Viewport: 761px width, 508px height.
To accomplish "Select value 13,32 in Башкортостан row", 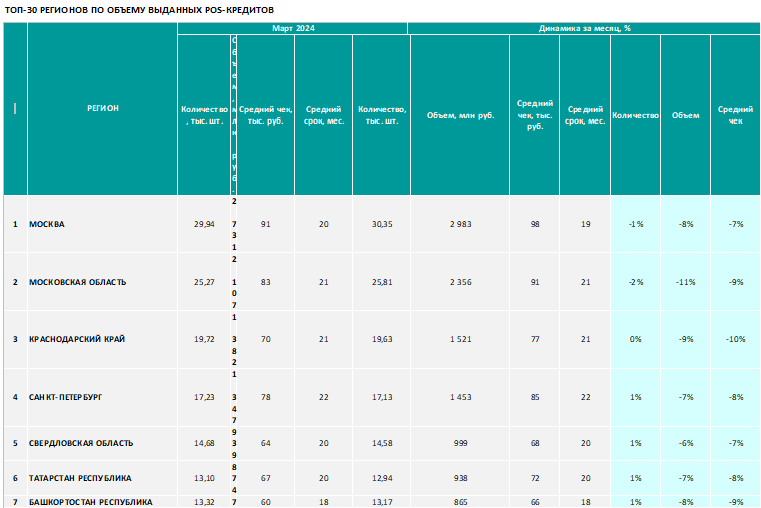I will (x=204, y=502).
